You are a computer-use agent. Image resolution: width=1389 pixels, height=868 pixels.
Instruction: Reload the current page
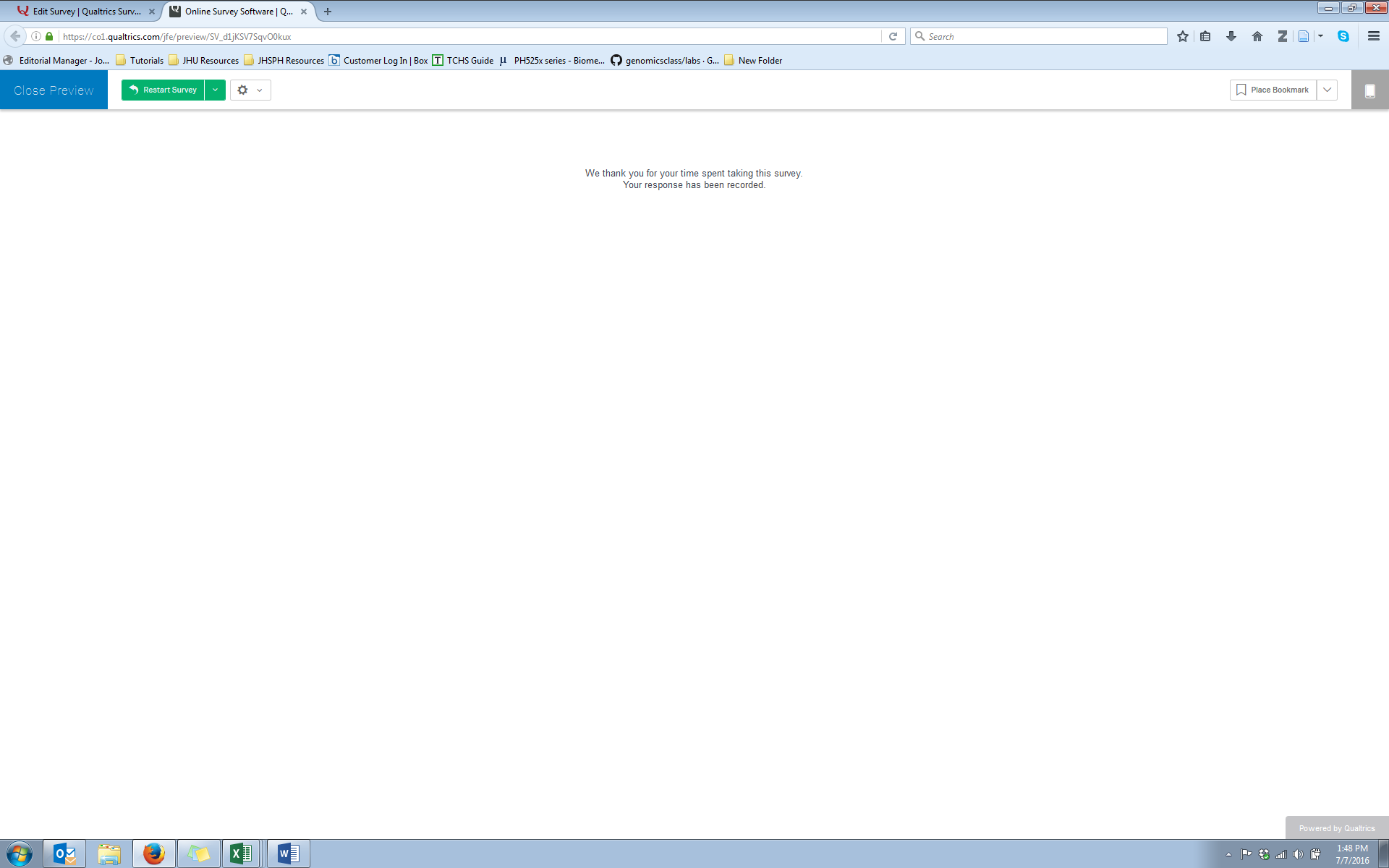[893, 36]
